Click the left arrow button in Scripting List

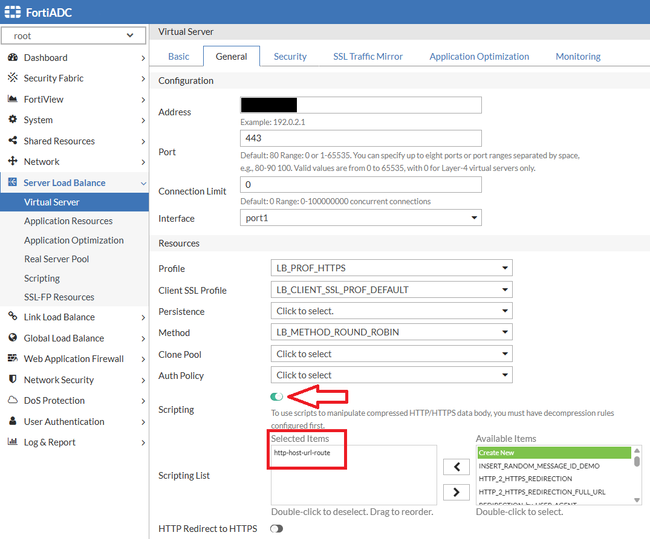coord(456,466)
